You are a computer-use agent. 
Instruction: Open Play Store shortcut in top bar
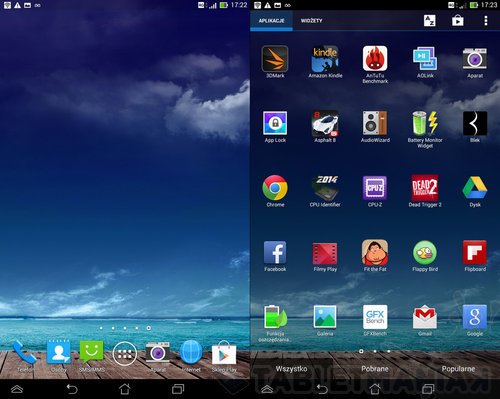pos(458,21)
